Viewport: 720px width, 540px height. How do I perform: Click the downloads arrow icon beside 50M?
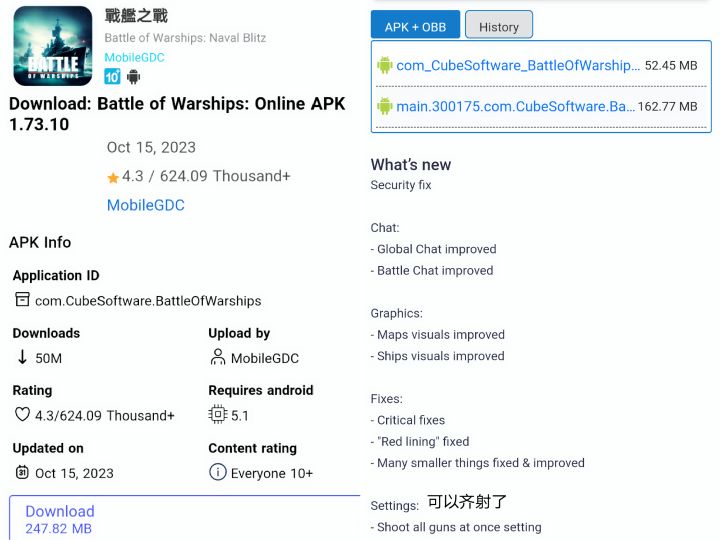pos(22,357)
